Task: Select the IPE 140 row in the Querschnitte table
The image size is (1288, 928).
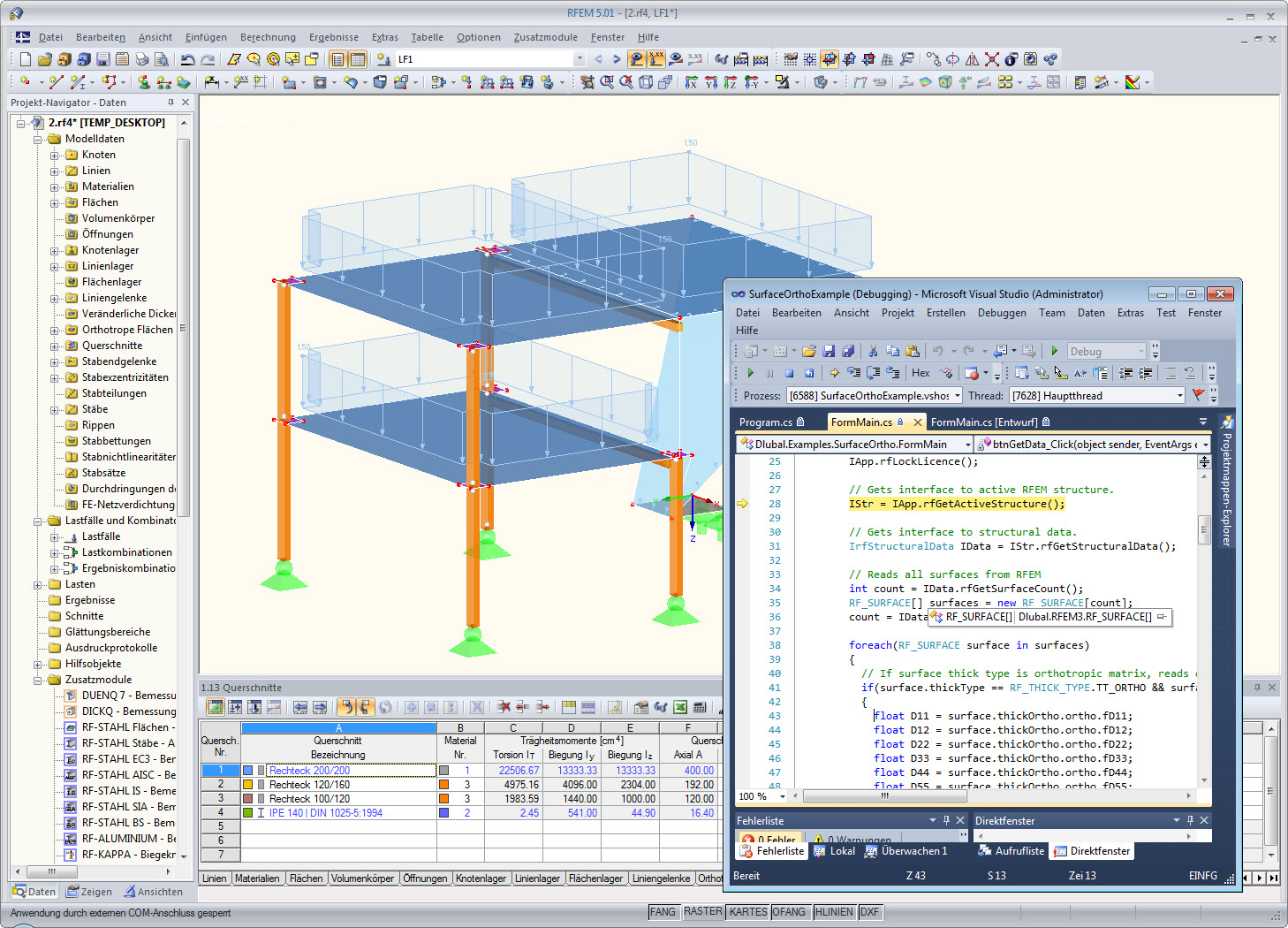Action: [x=324, y=812]
